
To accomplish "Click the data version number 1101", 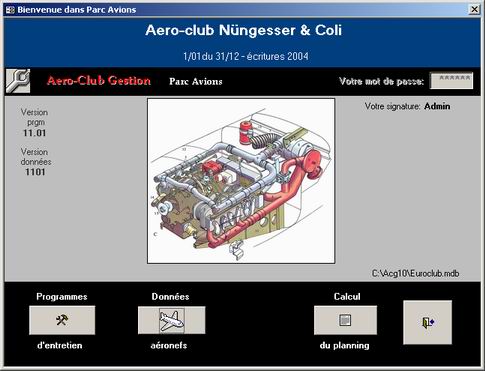I will click(35, 172).
